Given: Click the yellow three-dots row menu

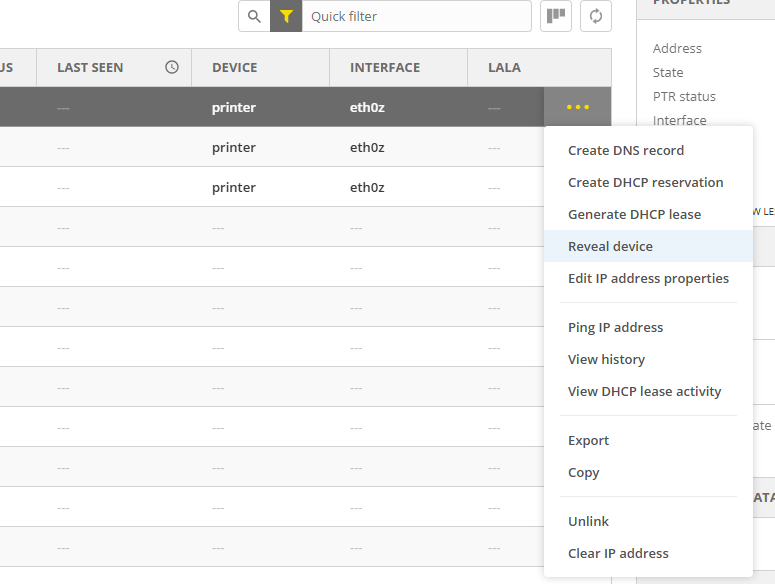Looking at the screenshot, I should (577, 107).
